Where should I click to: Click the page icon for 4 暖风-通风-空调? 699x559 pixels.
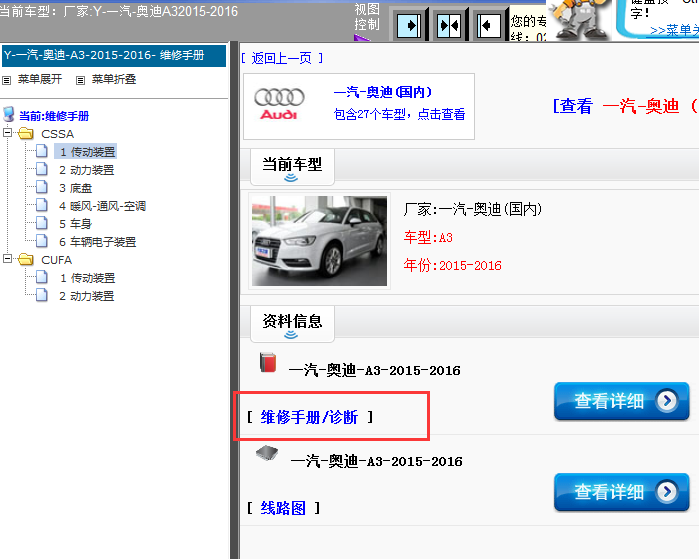point(42,205)
